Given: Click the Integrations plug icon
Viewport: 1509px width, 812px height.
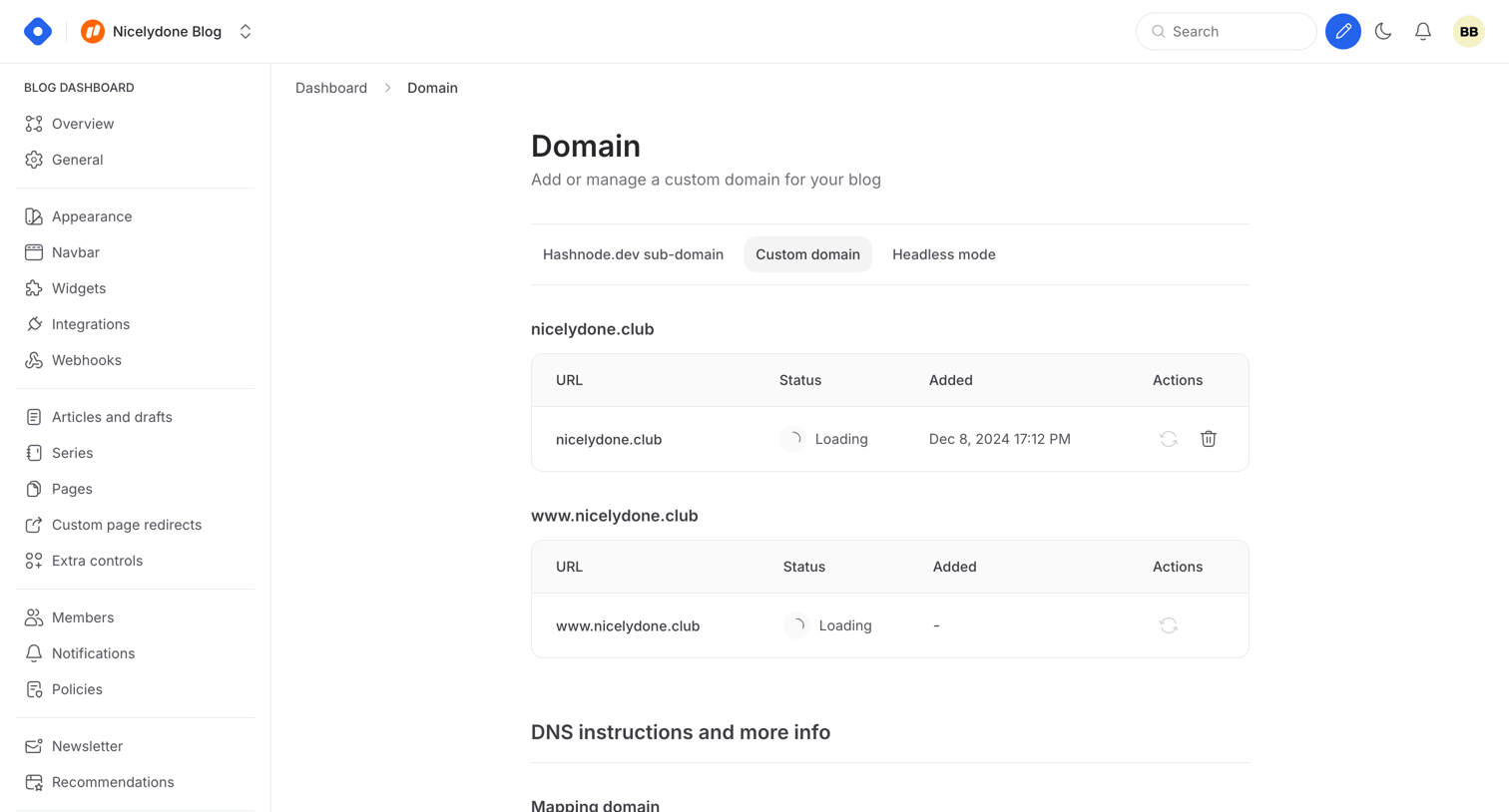Looking at the screenshot, I should click(x=34, y=324).
